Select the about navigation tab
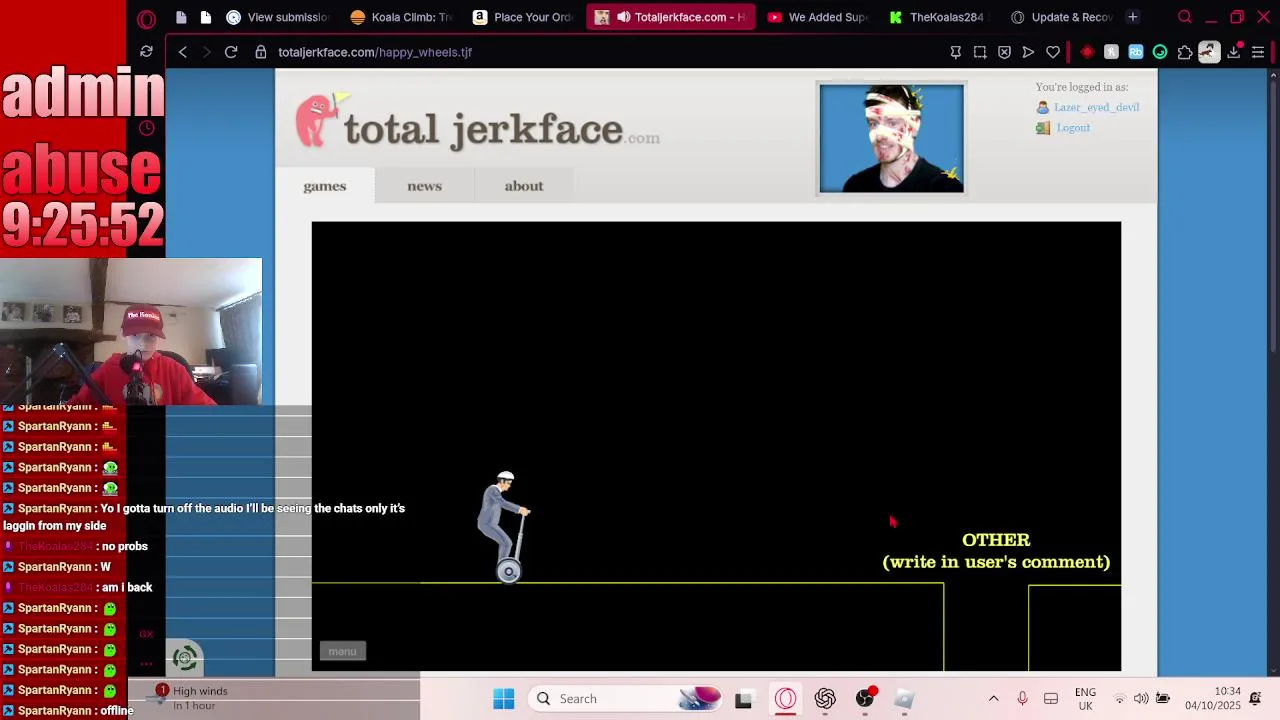The width and height of the screenshot is (1280, 720). point(524,186)
